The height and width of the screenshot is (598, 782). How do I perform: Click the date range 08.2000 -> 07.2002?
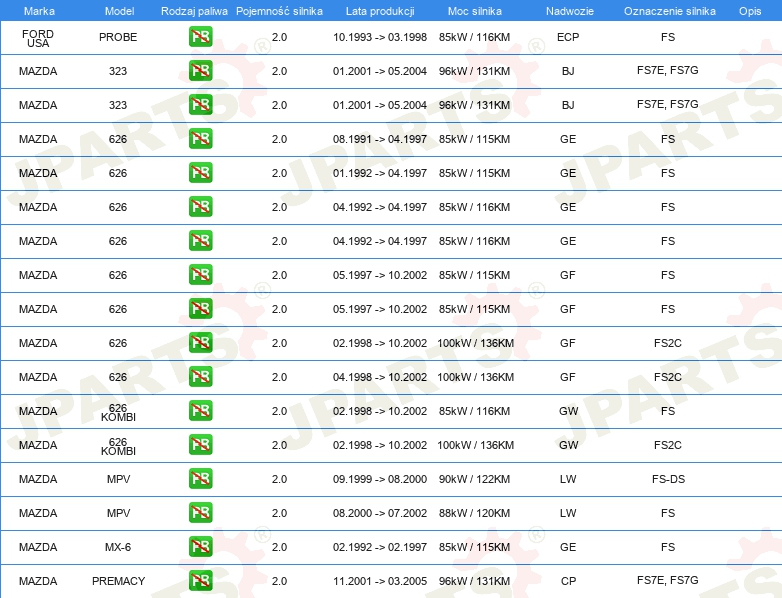coord(380,513)
